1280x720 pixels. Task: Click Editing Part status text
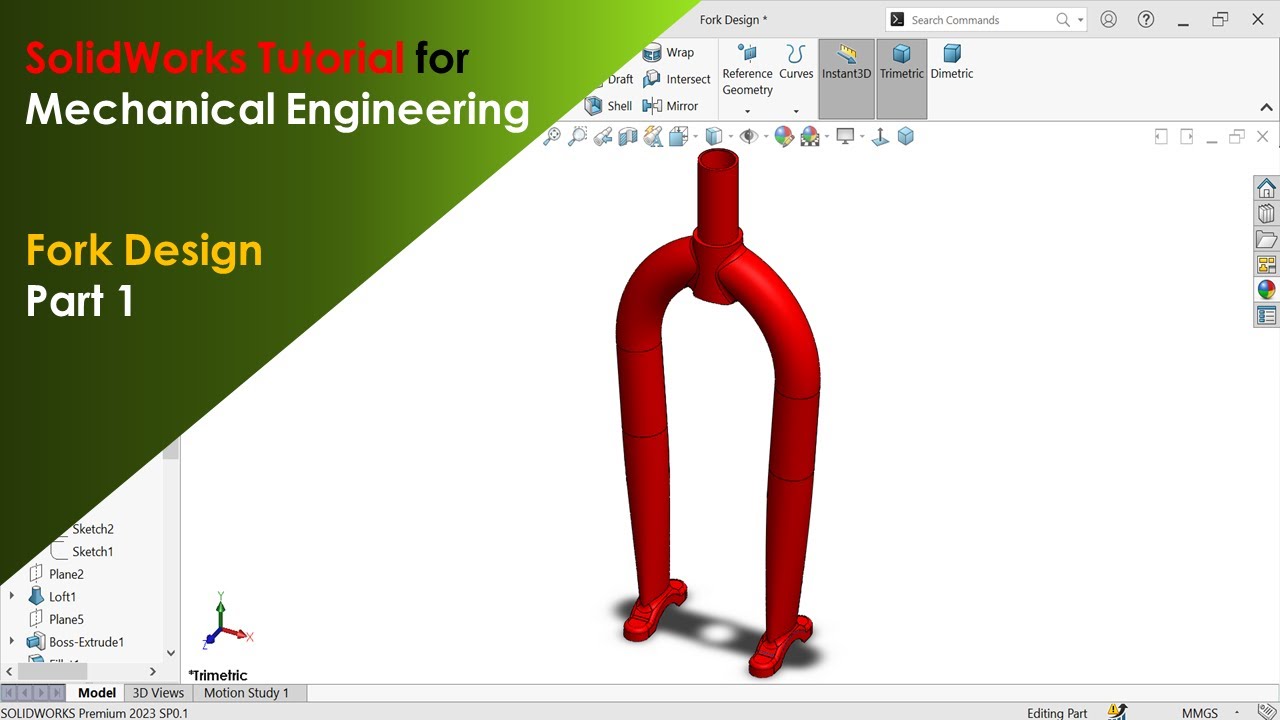tap(1057, 713)
